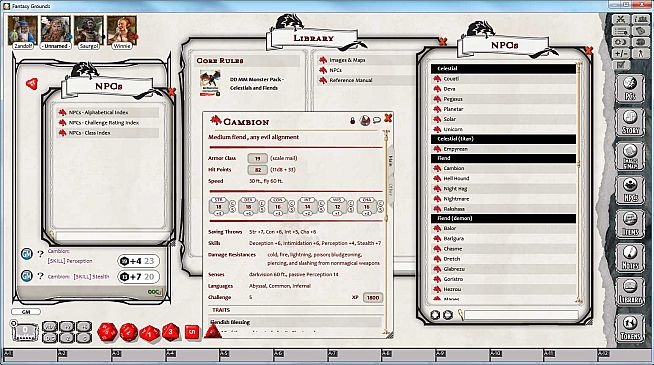The image size is (654, 365).
Task: Click the Cambion token portrait icon
Action: tap(365, 121)
